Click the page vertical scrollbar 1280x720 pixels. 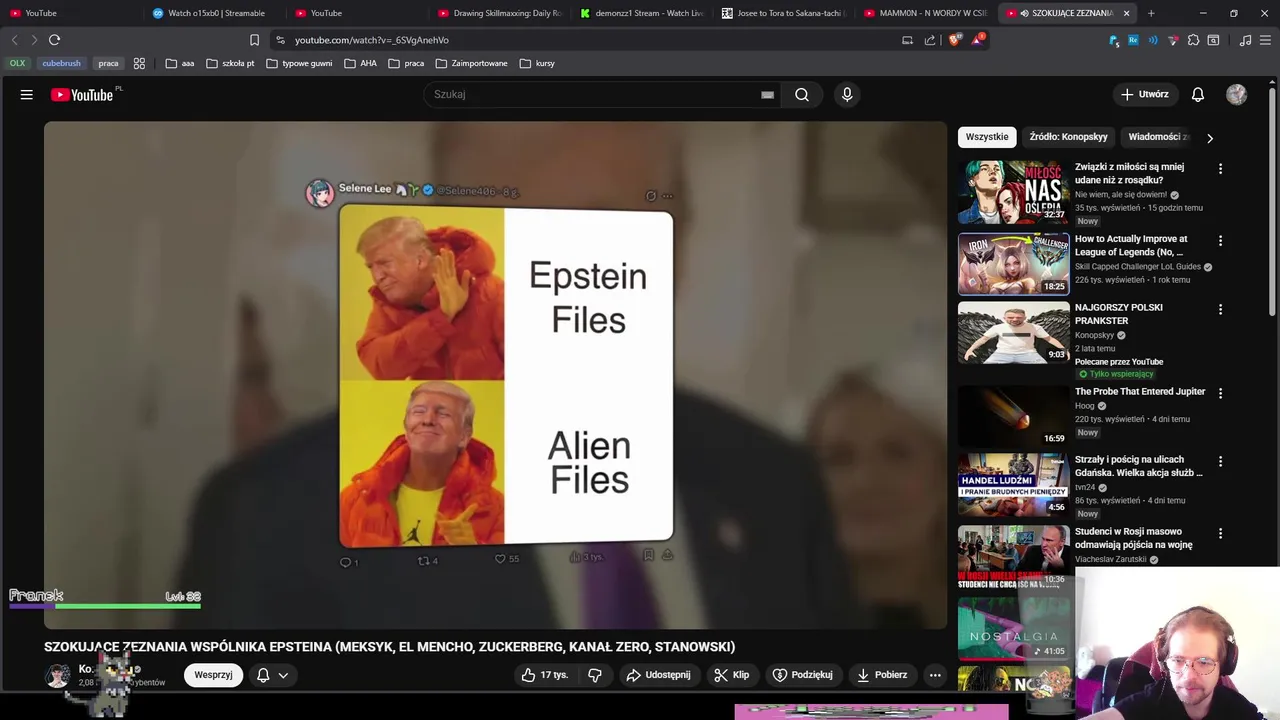(x=1273, y=200)
